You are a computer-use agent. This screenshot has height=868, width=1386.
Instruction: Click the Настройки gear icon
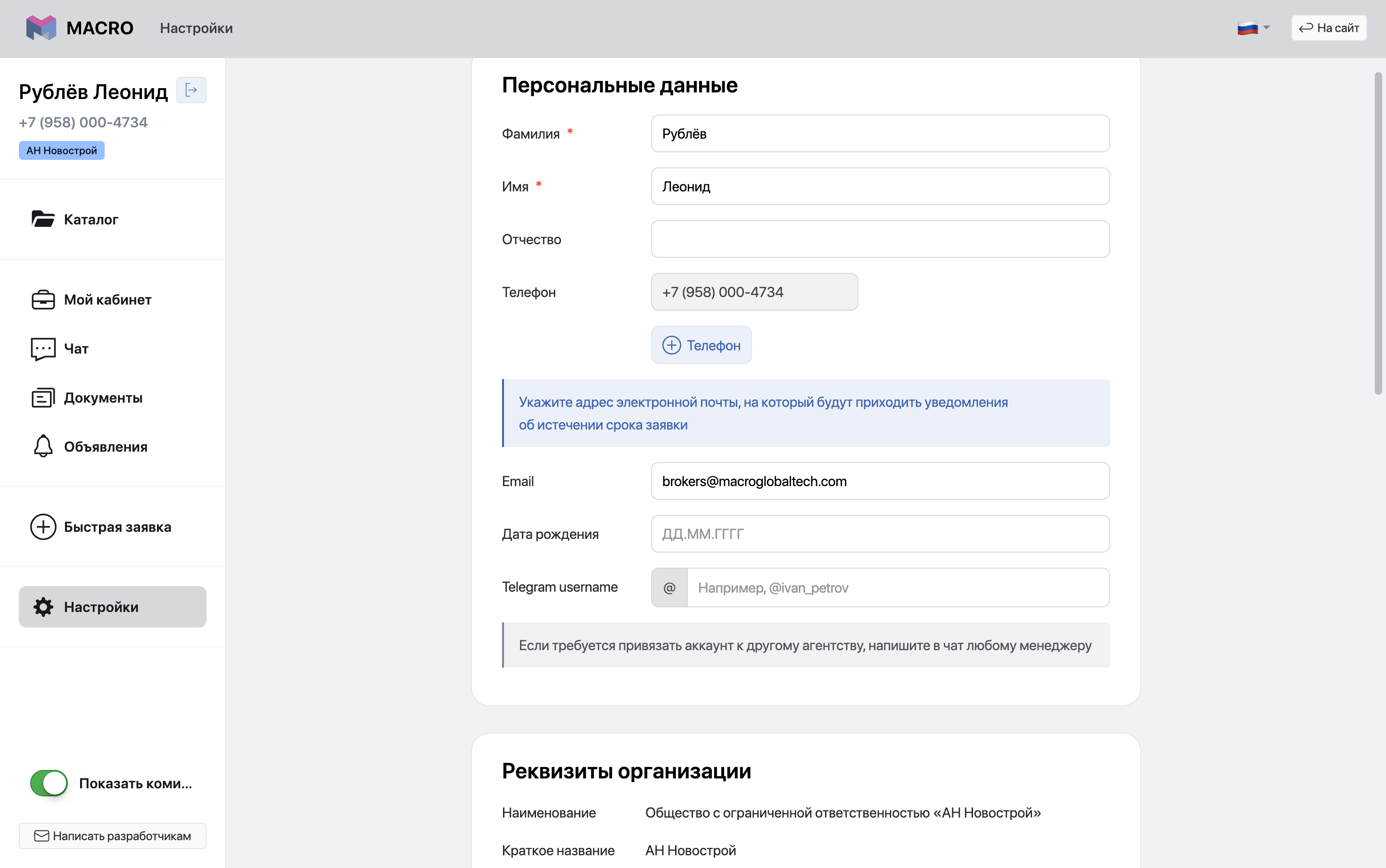click(x=43, y=607)
